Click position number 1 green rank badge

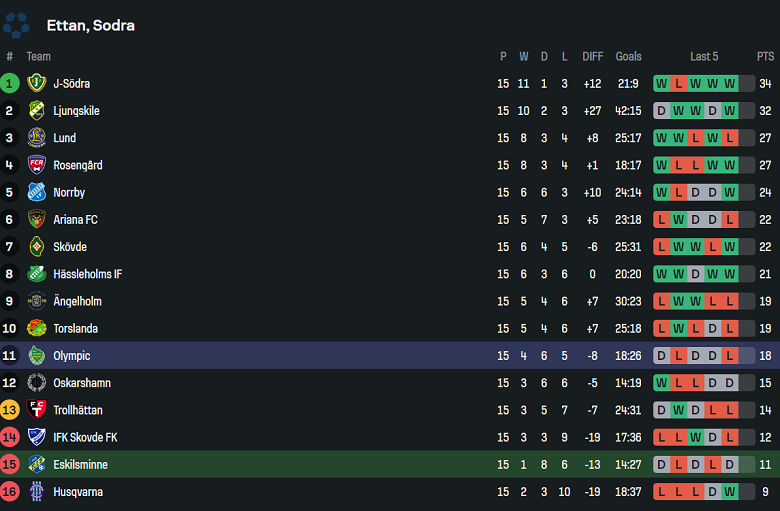pyautogui.click(x=10, y=84)
